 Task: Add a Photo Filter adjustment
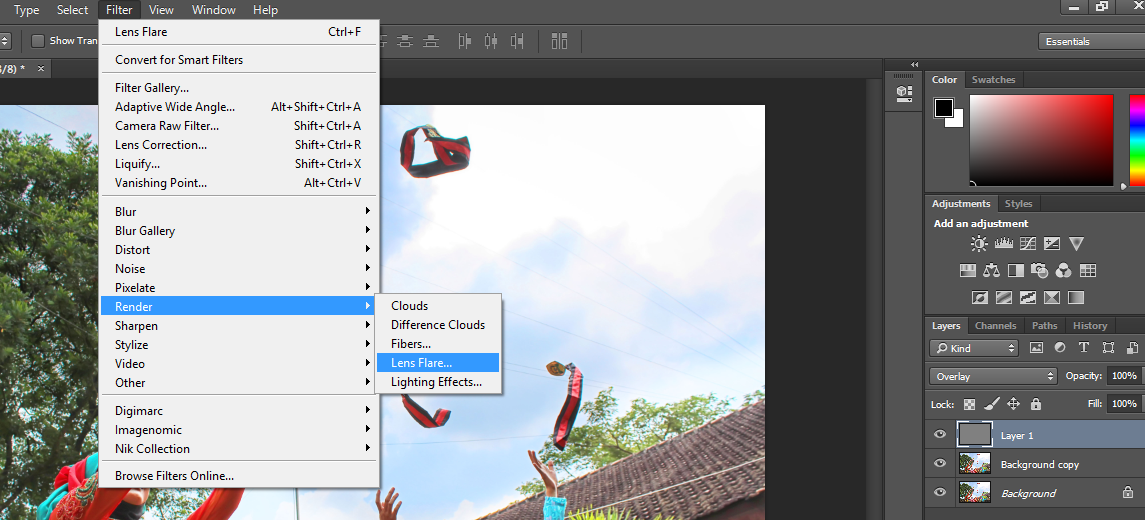tap(1039, 271)
